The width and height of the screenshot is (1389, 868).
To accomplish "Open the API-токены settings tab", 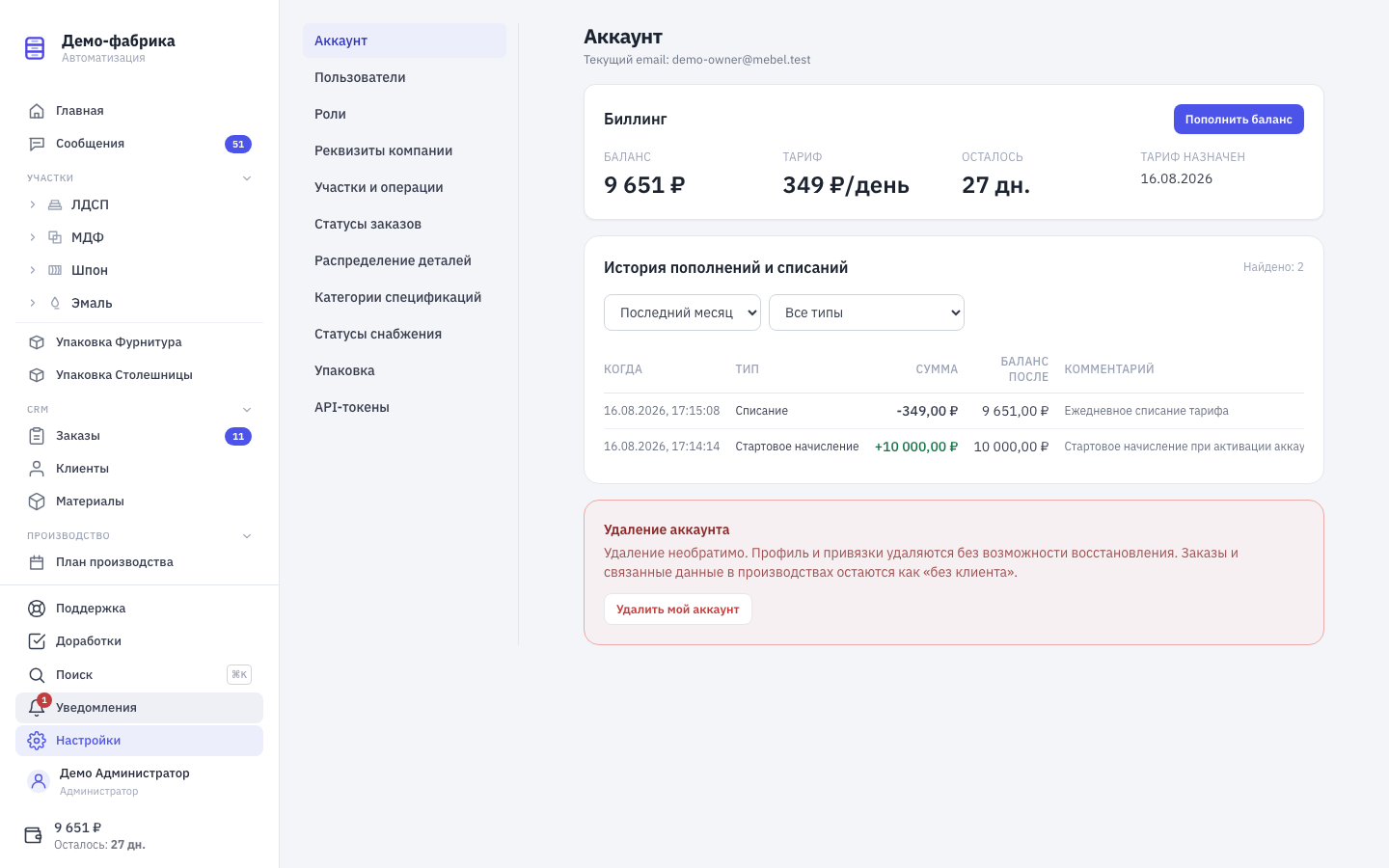I will click(x=404, y=407).
